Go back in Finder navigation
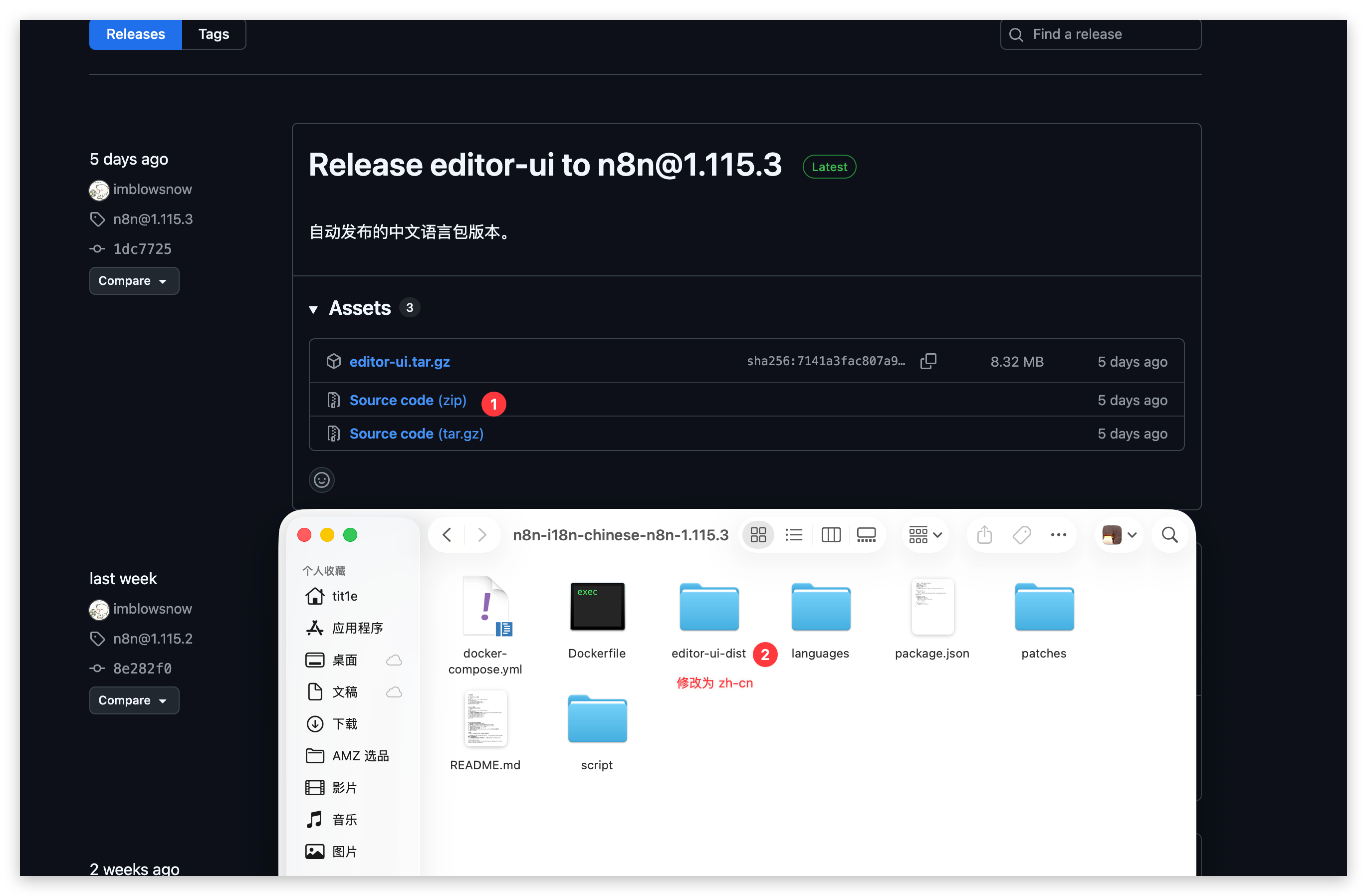 tap(447, 535)
